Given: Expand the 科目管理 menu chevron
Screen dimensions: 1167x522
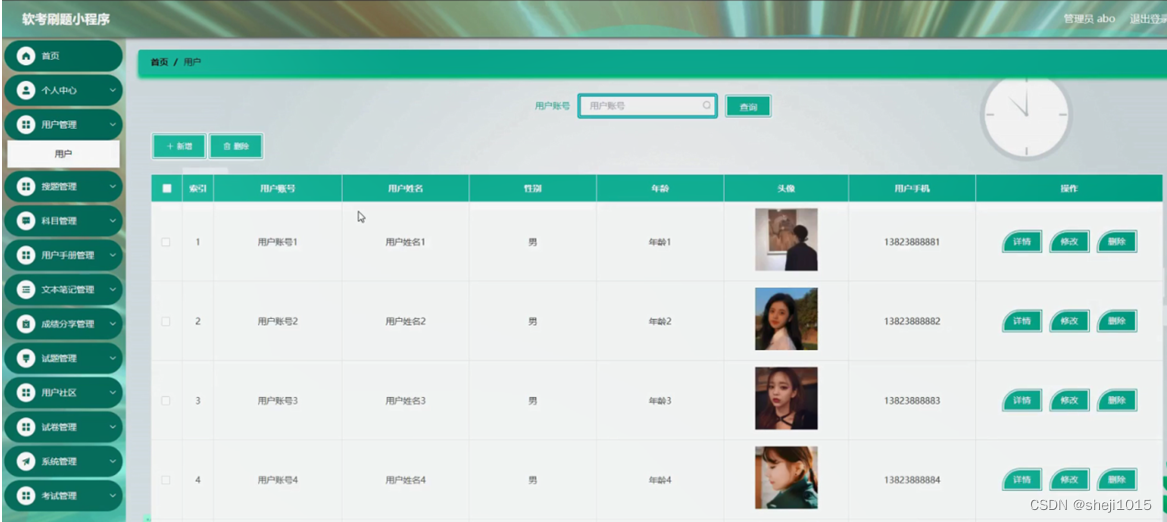Looking at the screenshot, I should click(x=112, y=220).
